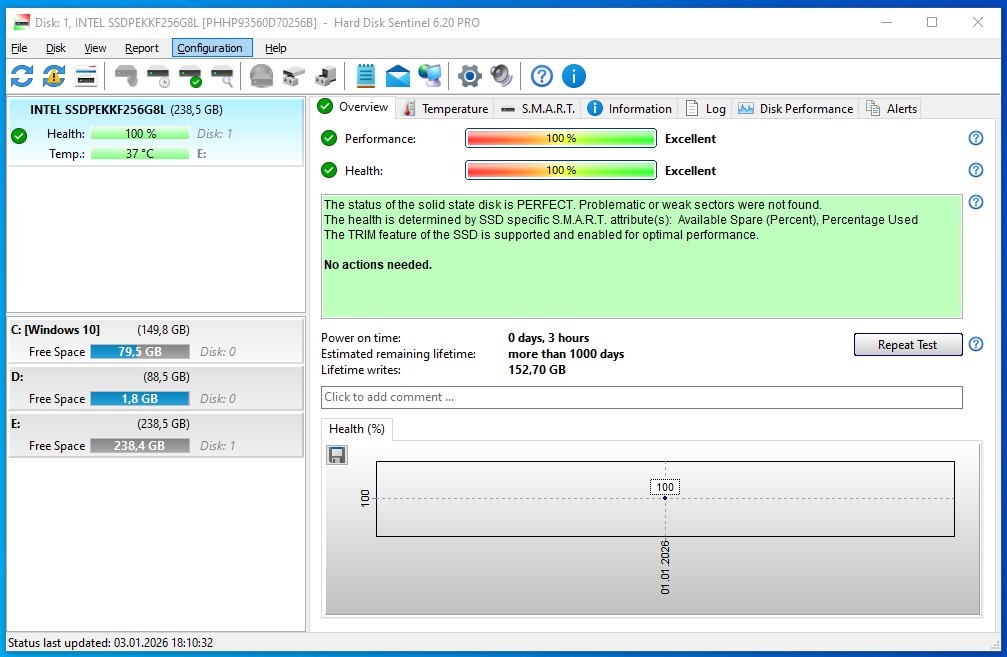This screenshot has height=657, width=1007.
Task: Click the green status description text box
Action: click(642, 256)
